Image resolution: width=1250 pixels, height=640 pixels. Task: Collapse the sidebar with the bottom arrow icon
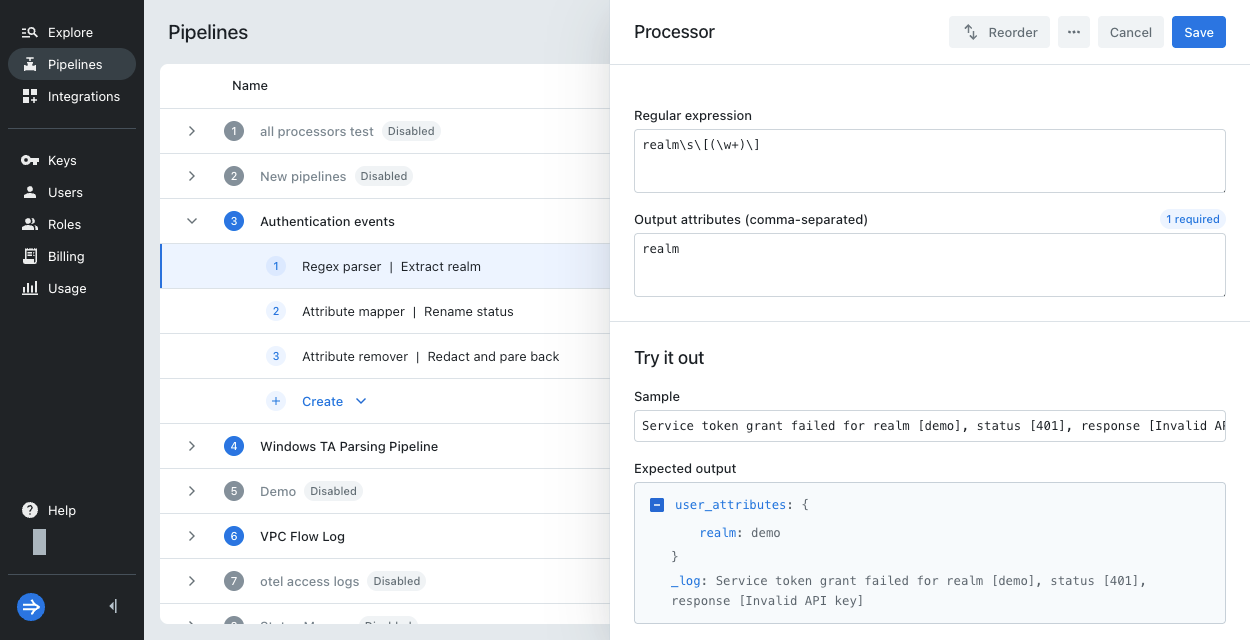112,606
